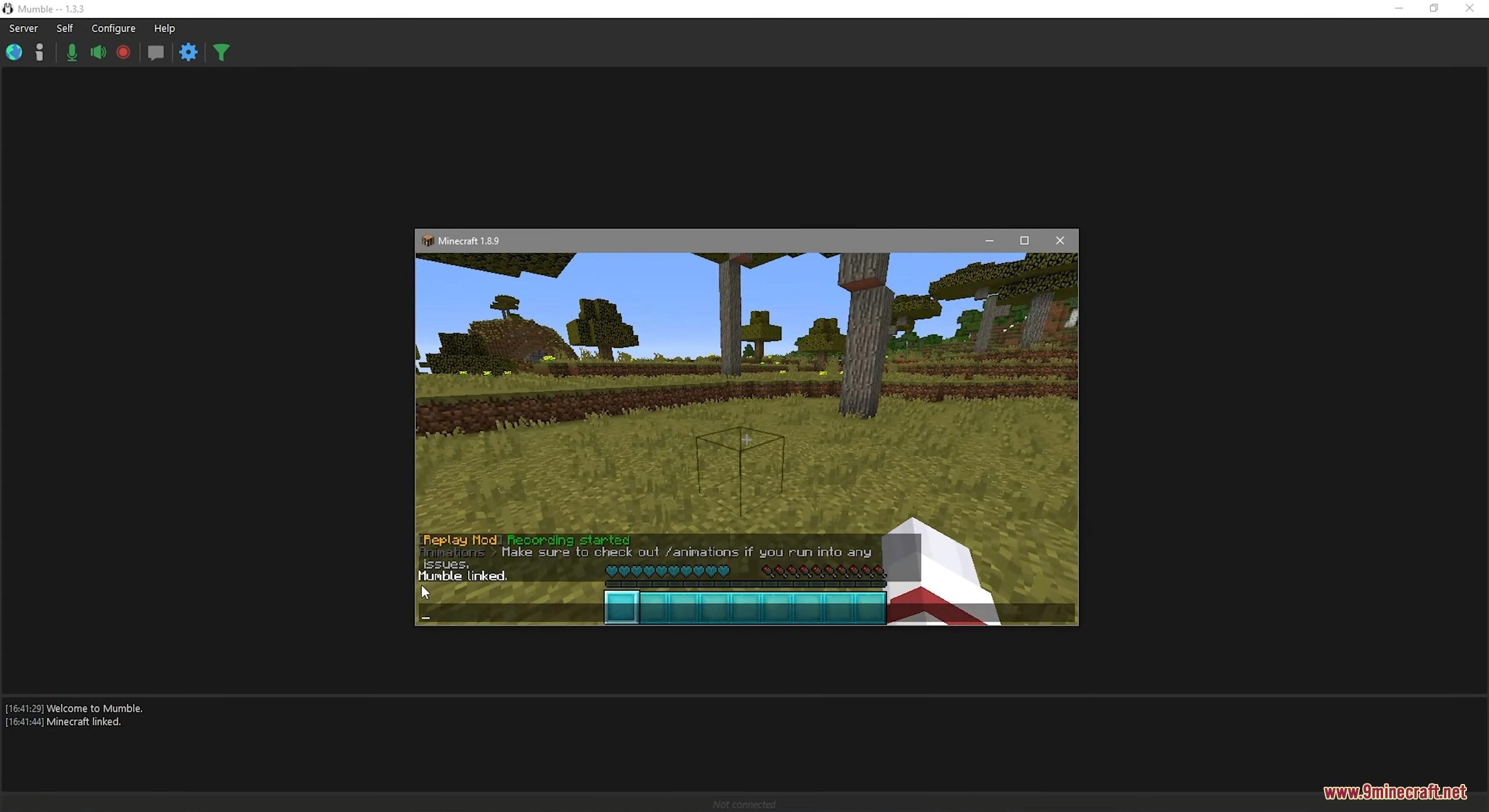This screenshot has height=812, width=1489.
Task: Restore down the Mumble main window
Action: click(x=1434, y=8)
